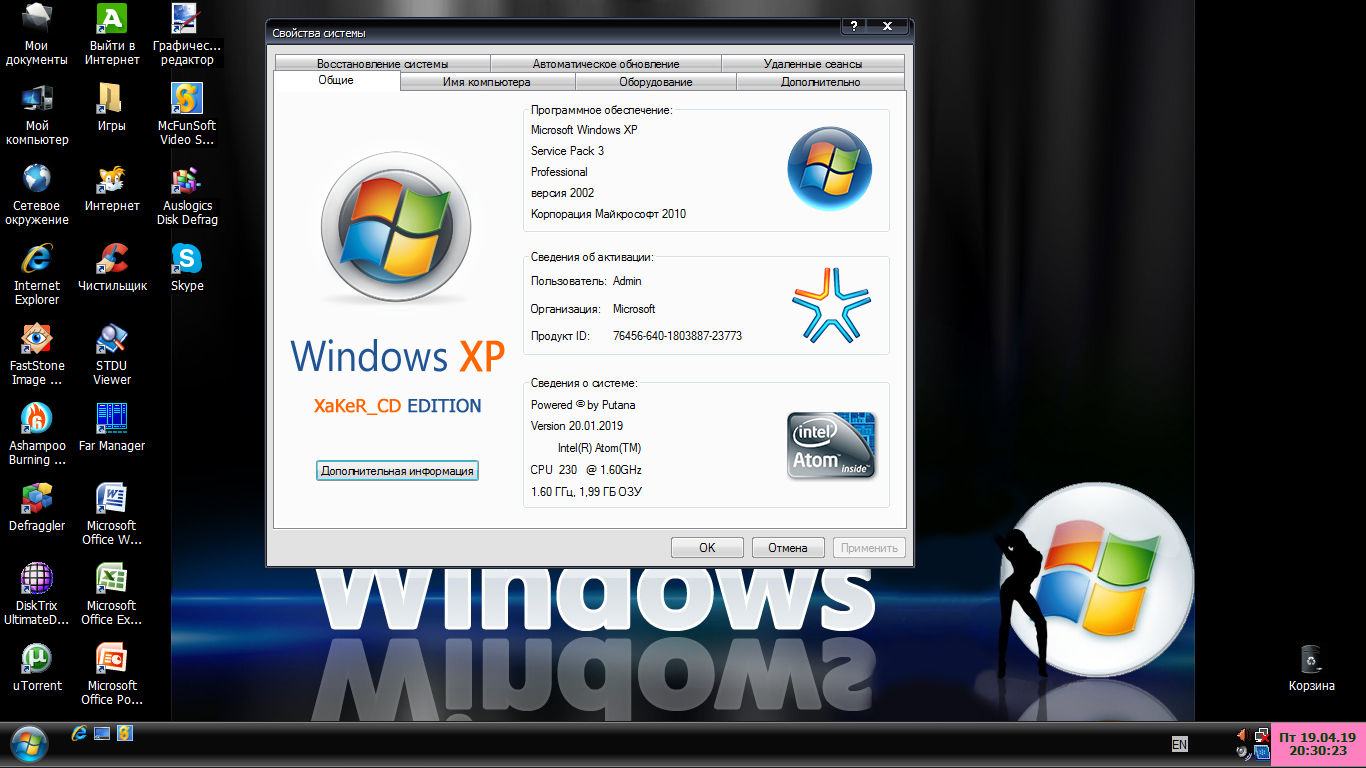
Task: Switch to the Имя компьютера tab
Action: (487, 82)
